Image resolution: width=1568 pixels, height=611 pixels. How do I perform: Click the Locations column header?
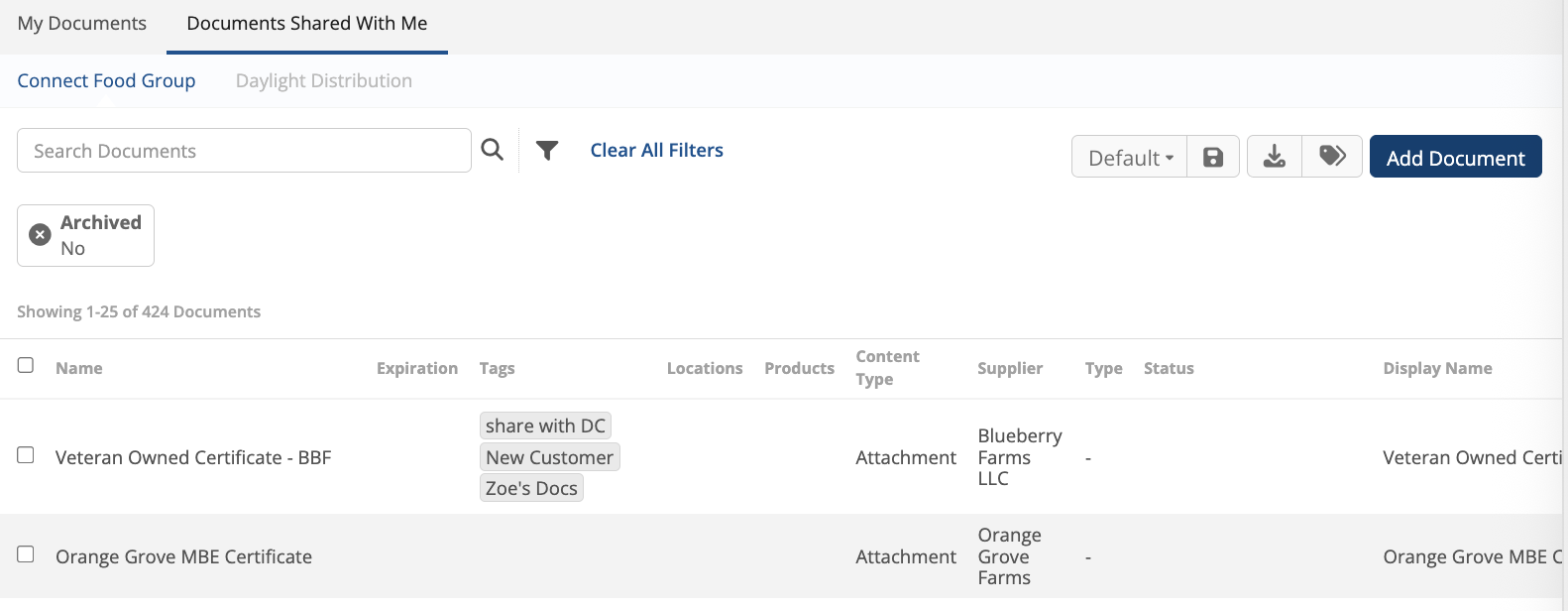(705, 368)
